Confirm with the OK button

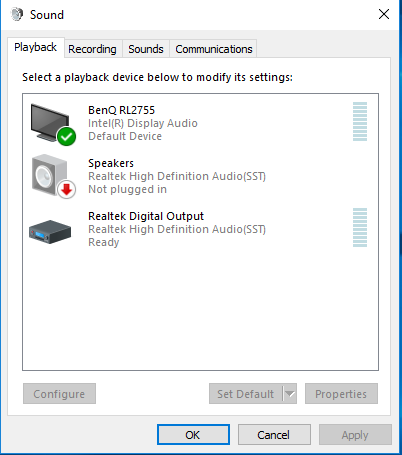193,435
